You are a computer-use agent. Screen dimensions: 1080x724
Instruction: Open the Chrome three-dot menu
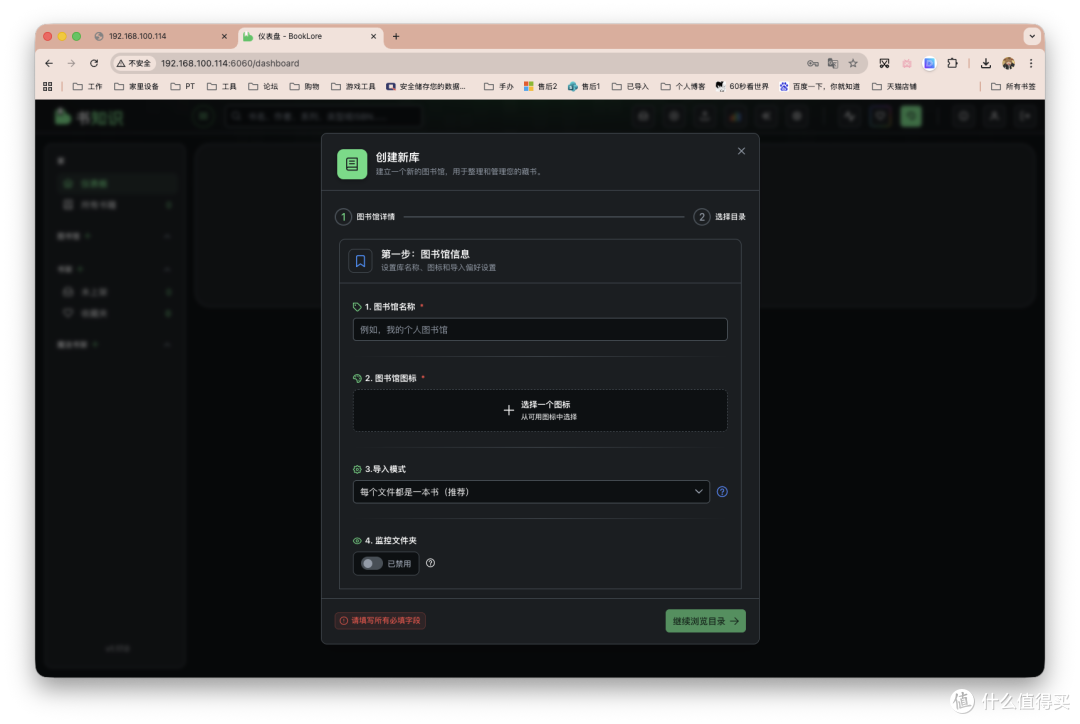(x=1031, y=63)
